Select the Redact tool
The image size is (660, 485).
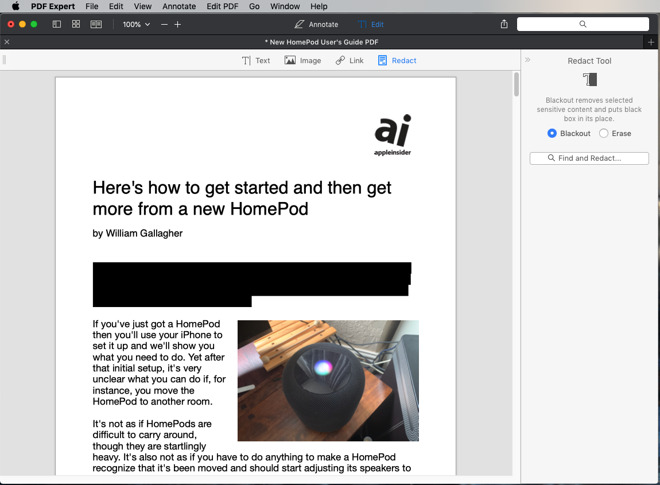(x=397, y=61)
